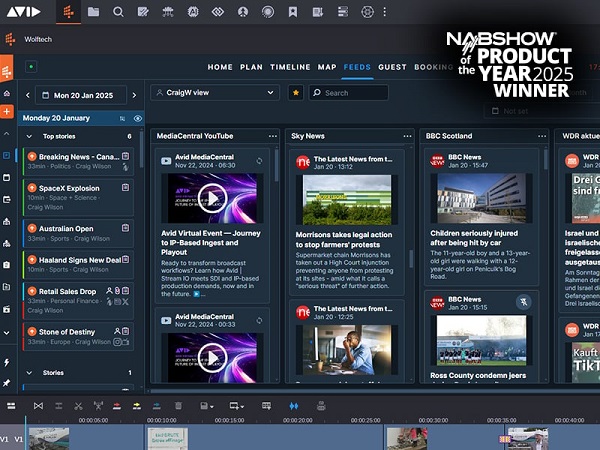Image resolution: width=600 pixels, height=450 pixels.
Task: Open the bookmark icon in top toolbar
Action: tap(292, 12)
